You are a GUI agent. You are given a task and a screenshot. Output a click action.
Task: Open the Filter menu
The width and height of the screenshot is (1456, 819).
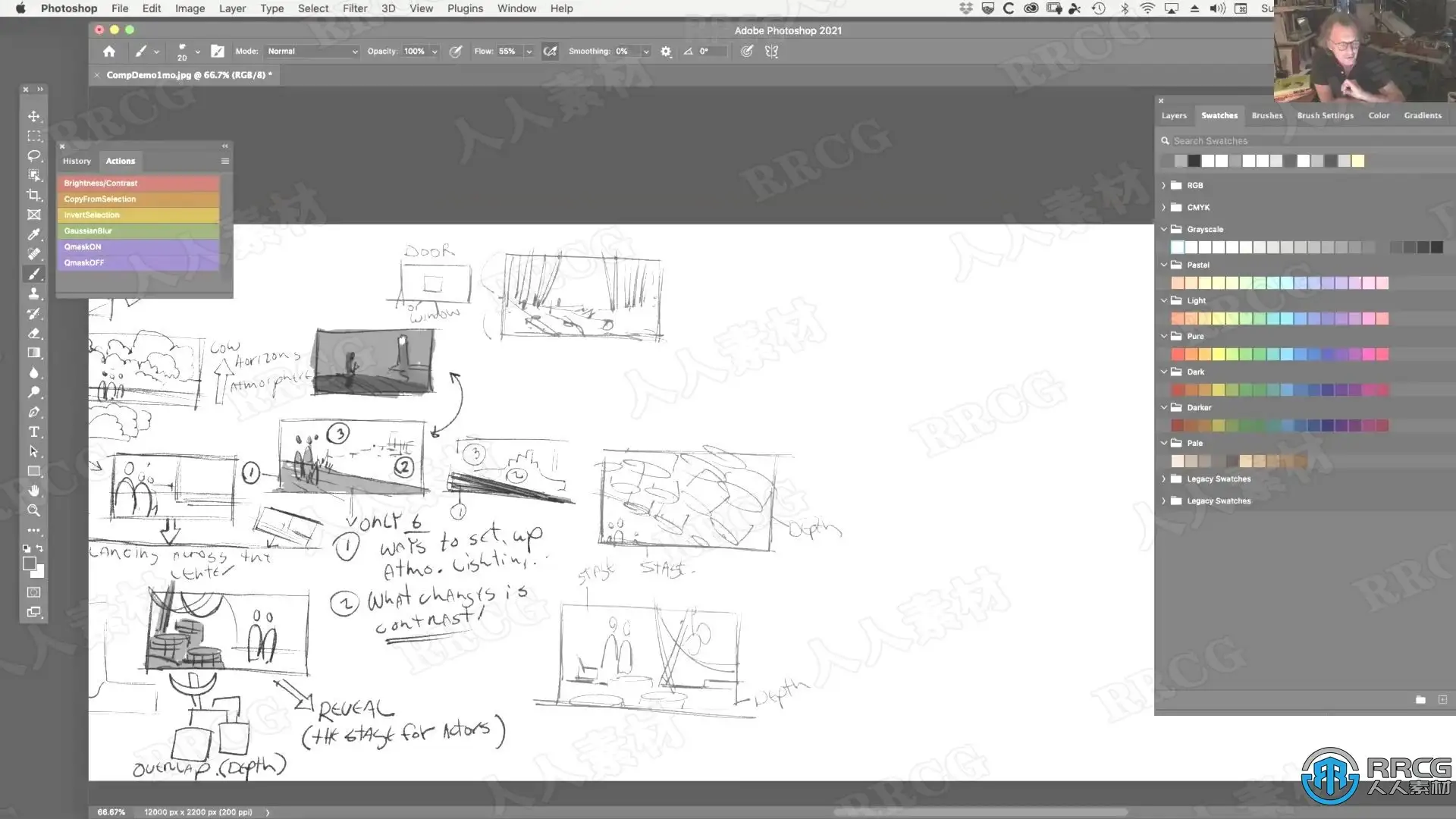[354, 8]
